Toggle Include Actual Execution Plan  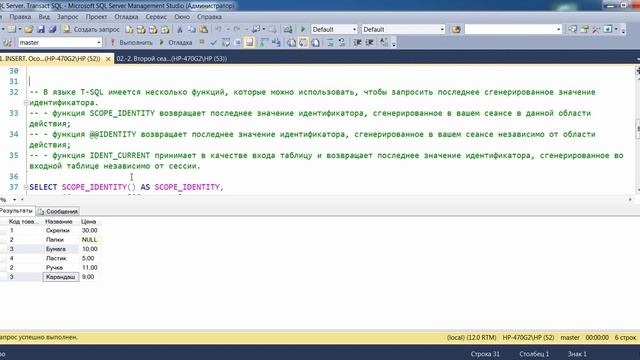coord(264,42)
